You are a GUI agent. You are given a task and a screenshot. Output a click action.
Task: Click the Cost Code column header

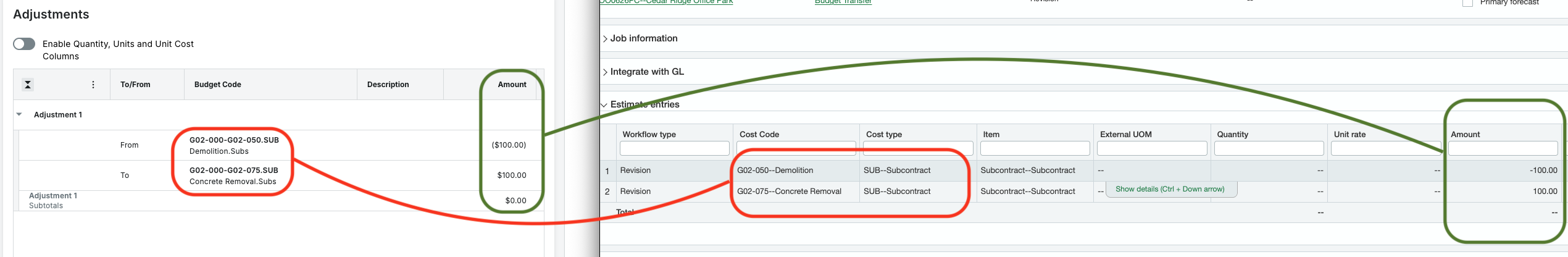pos(759,134)
